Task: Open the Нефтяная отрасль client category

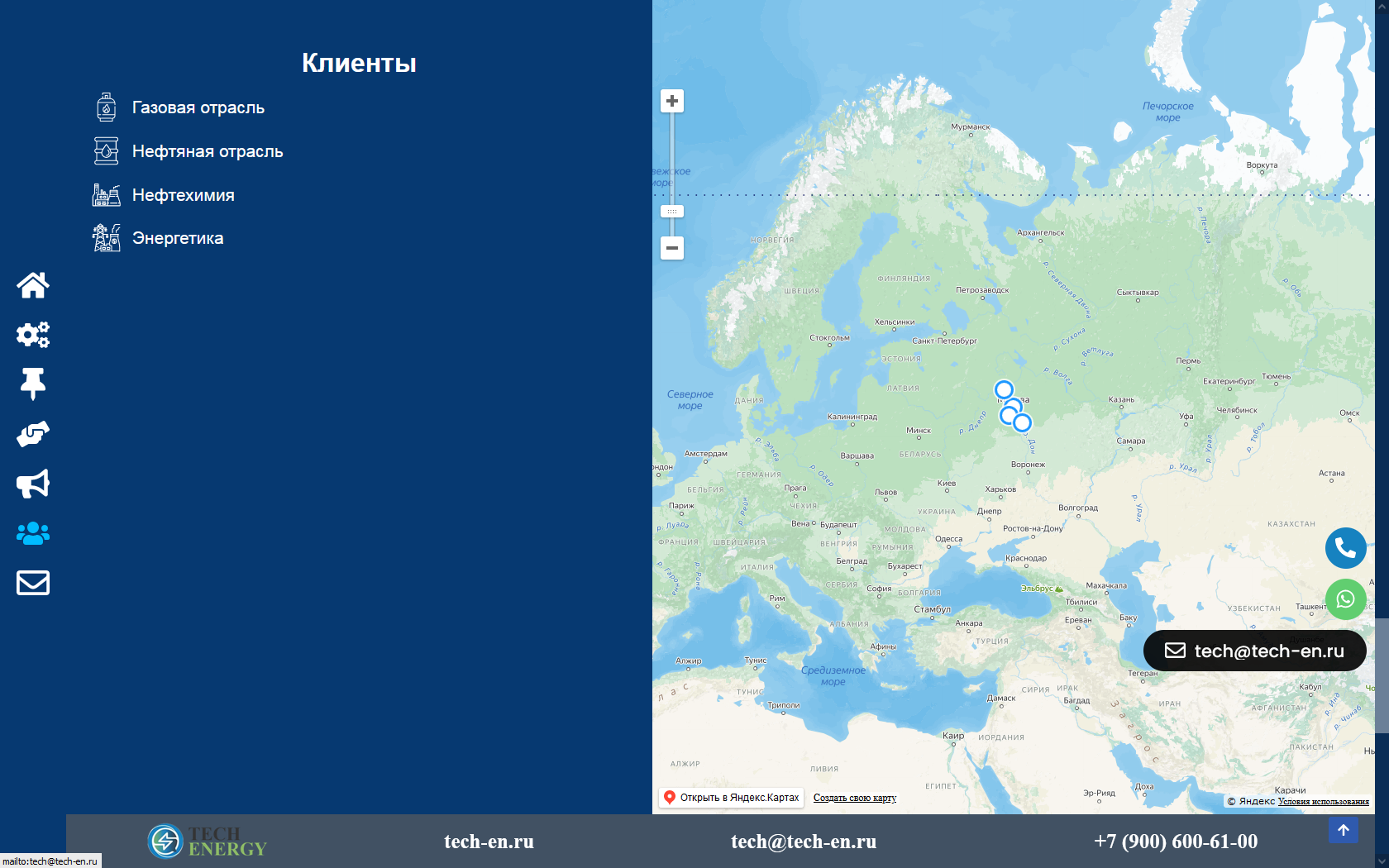Action: (x=208, y=151)
